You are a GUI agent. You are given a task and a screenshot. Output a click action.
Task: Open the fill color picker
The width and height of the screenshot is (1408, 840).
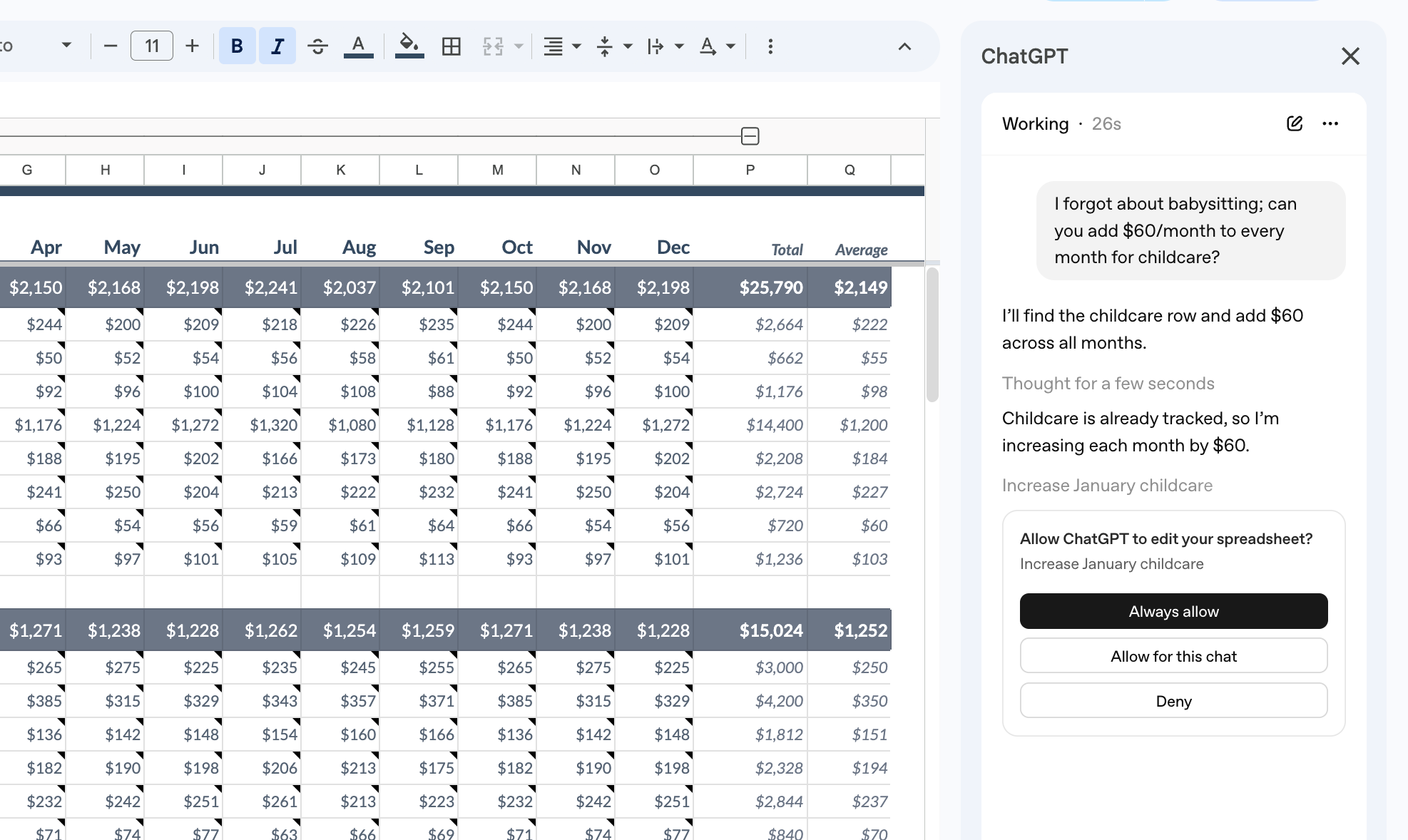409,46
